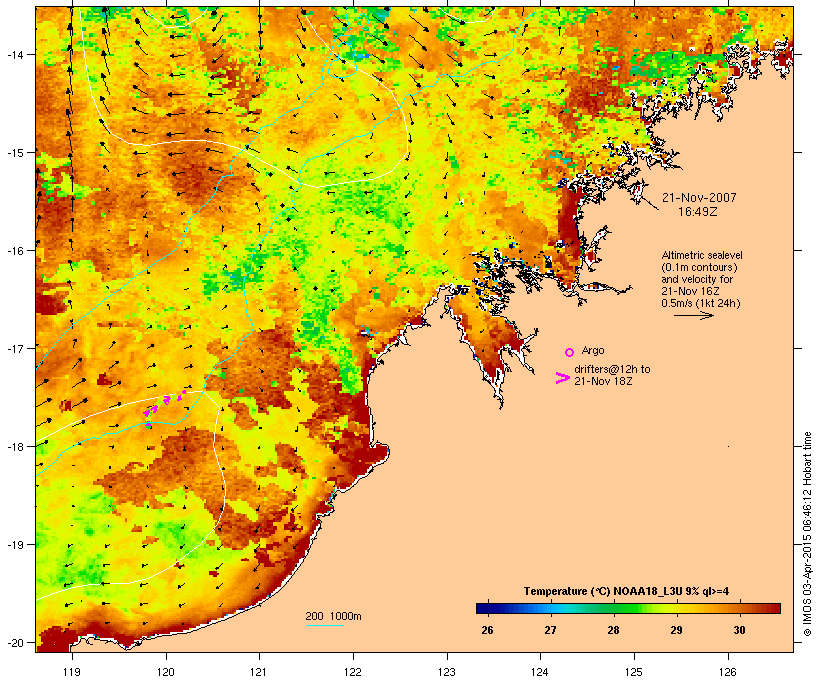Click the IMOS timestamp credit text
The image size is (820, 680).
807,534
